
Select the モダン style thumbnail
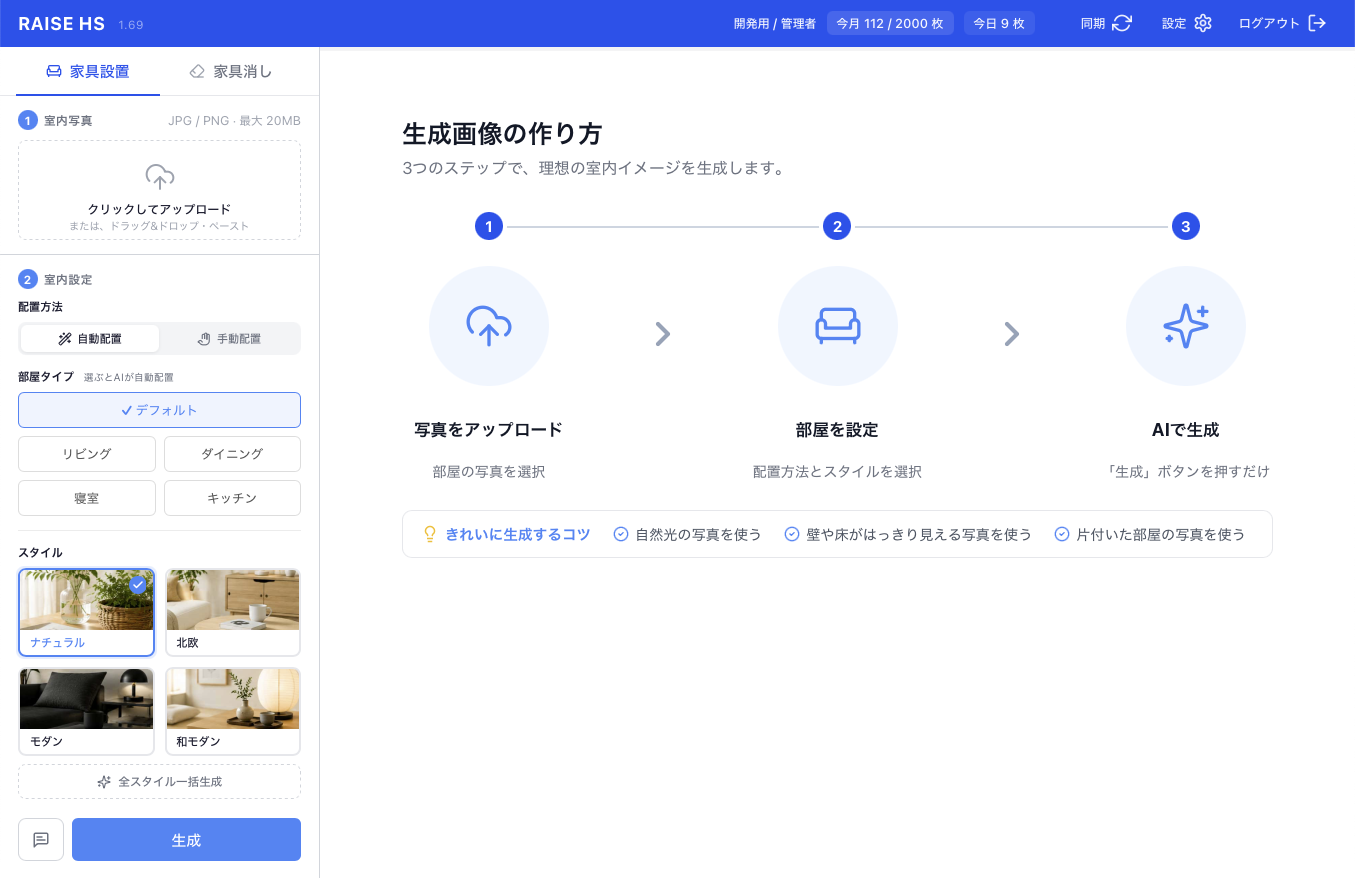click(87, 711)
